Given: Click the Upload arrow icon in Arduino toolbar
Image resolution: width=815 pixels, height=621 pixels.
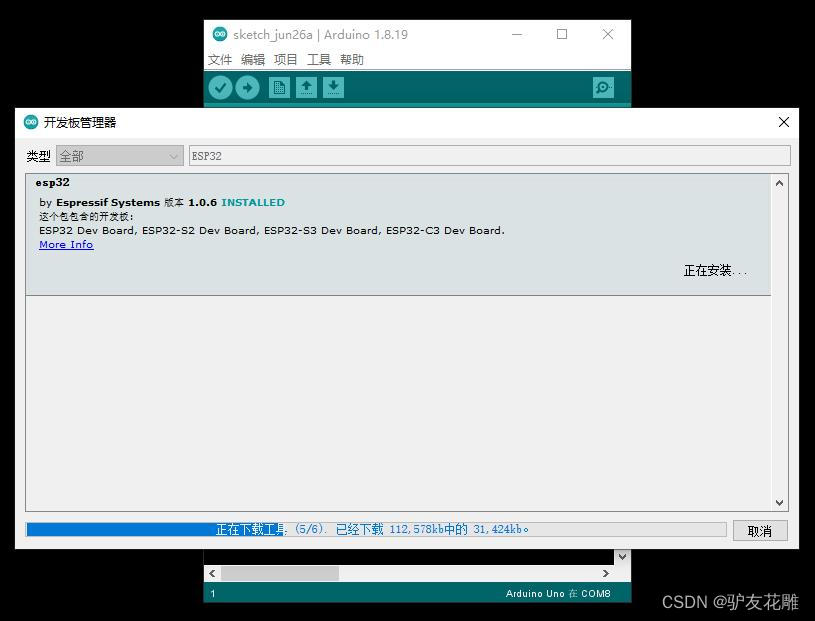Looking at the screenshot, I should point(247,87).
